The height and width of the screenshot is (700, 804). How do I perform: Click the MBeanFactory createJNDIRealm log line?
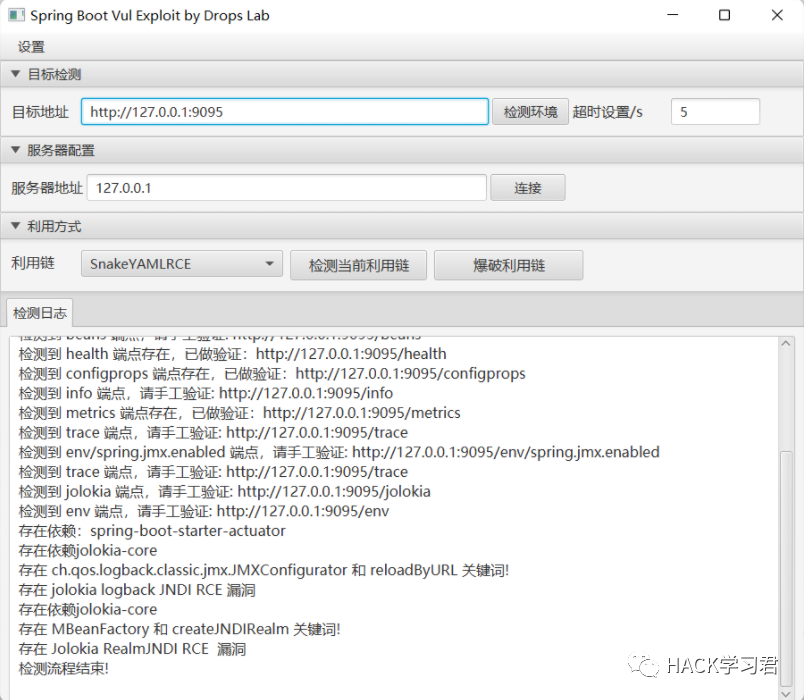click(x=179, y=629)
